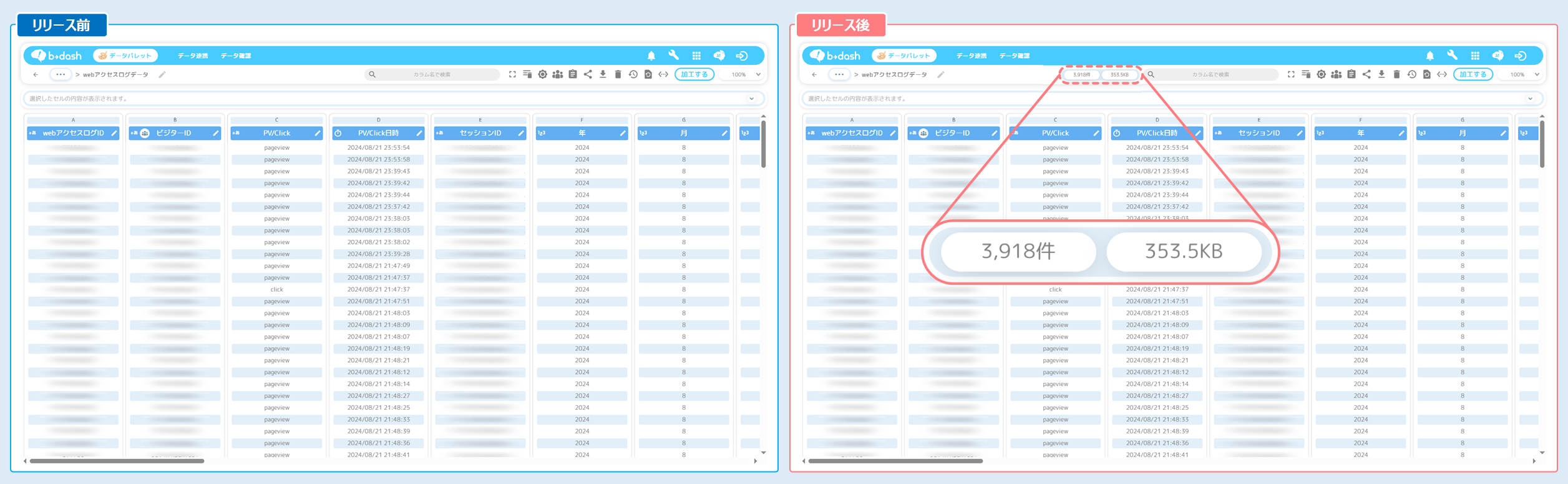Viewport: 1568px width, 484px height.
Task: Click the trash delete icon in リリース後 toolbar
Action: [1396, 74]
